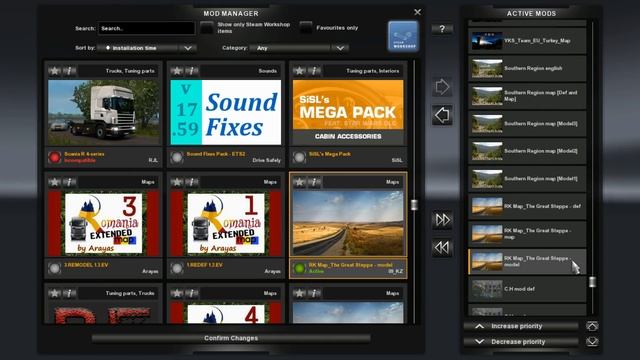Toggle Sound Fixes Pack activation indicator
640x360 pixels.
point(177,157)
